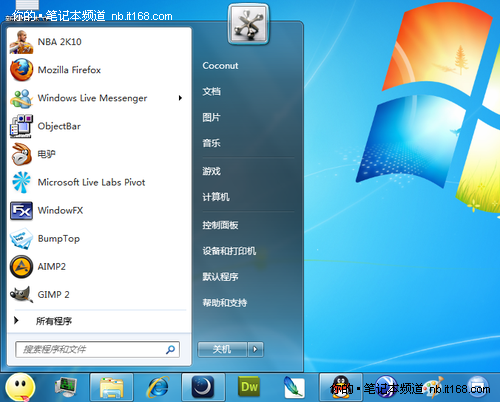Open Windows Explorer from the taskbar
The height and width of the screenshot is (402, 500).
pyautogui.click(x=111, y=387)
